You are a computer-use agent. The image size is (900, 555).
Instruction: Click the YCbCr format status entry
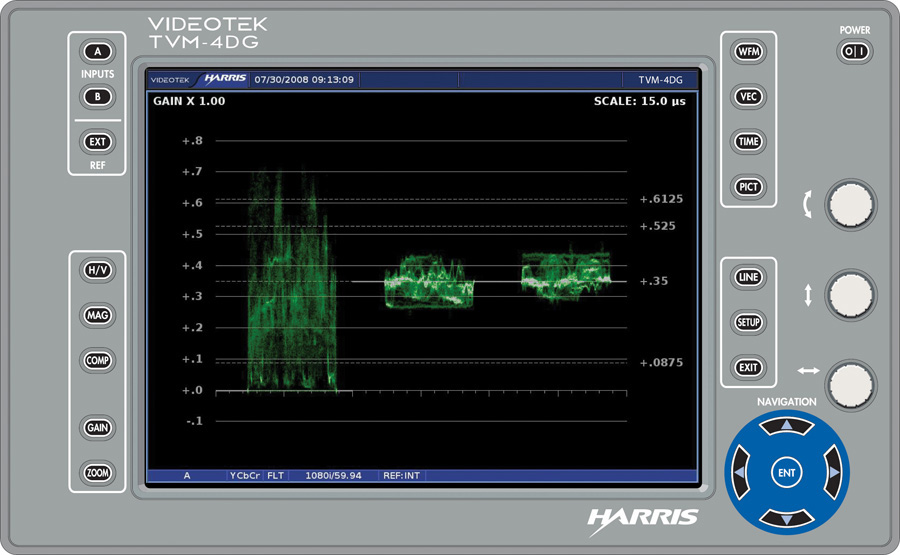tap(245, 476)
